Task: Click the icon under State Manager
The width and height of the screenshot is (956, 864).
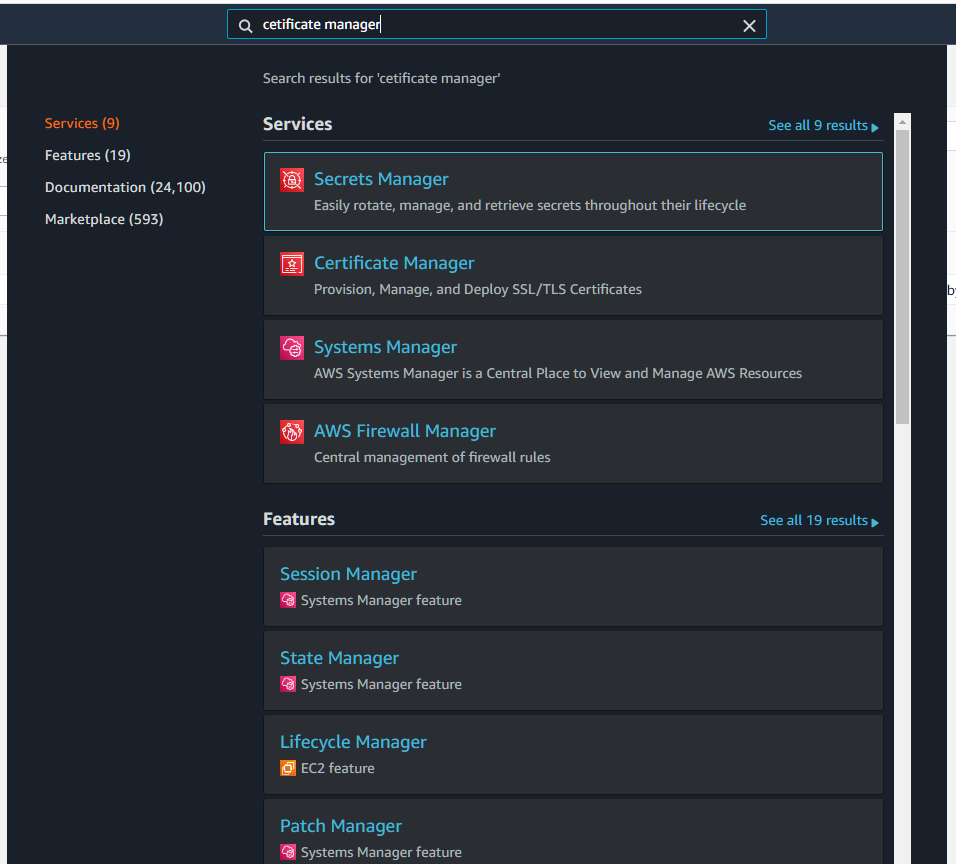Action: (288, 684)
